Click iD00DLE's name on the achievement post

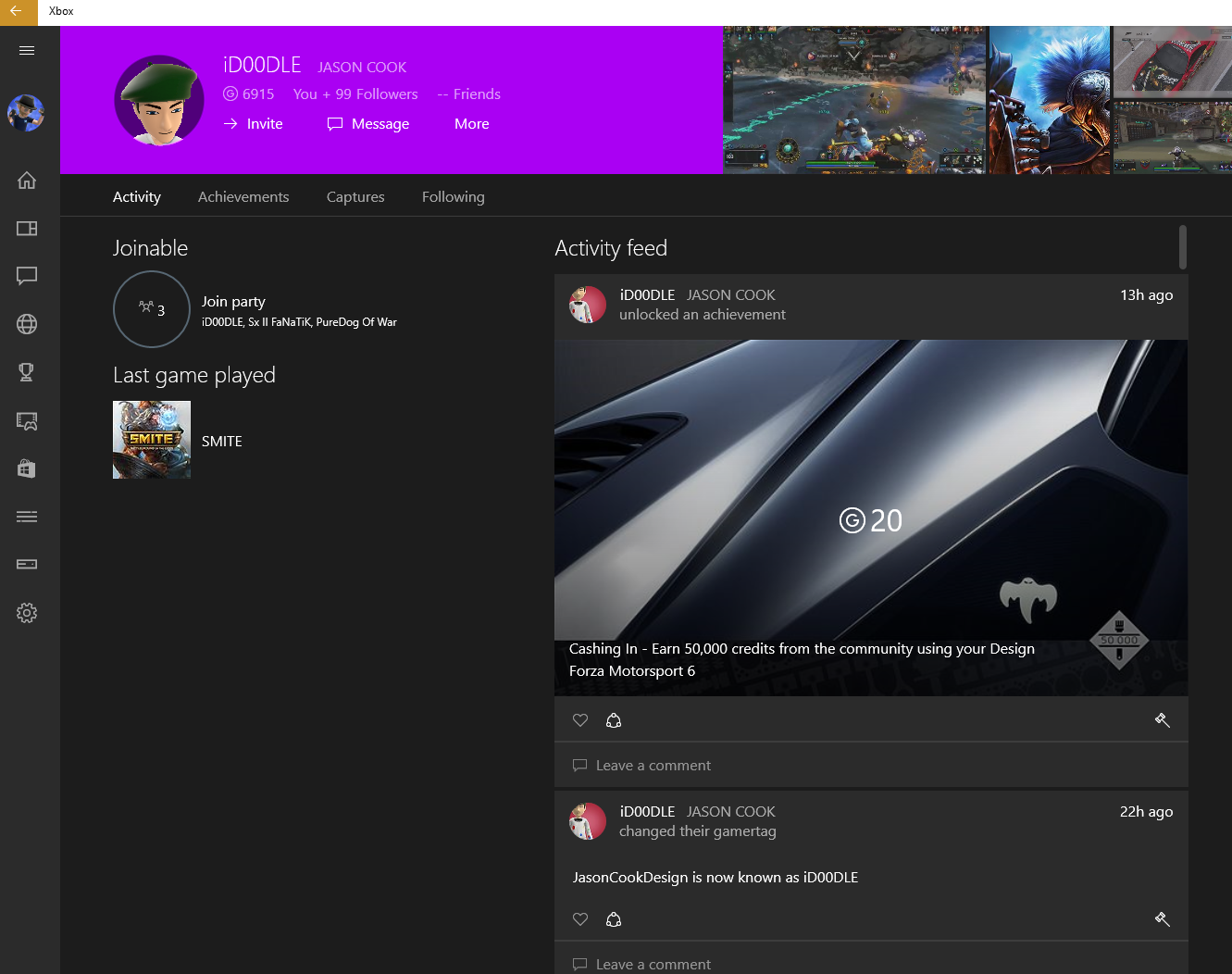coord(647,295)
